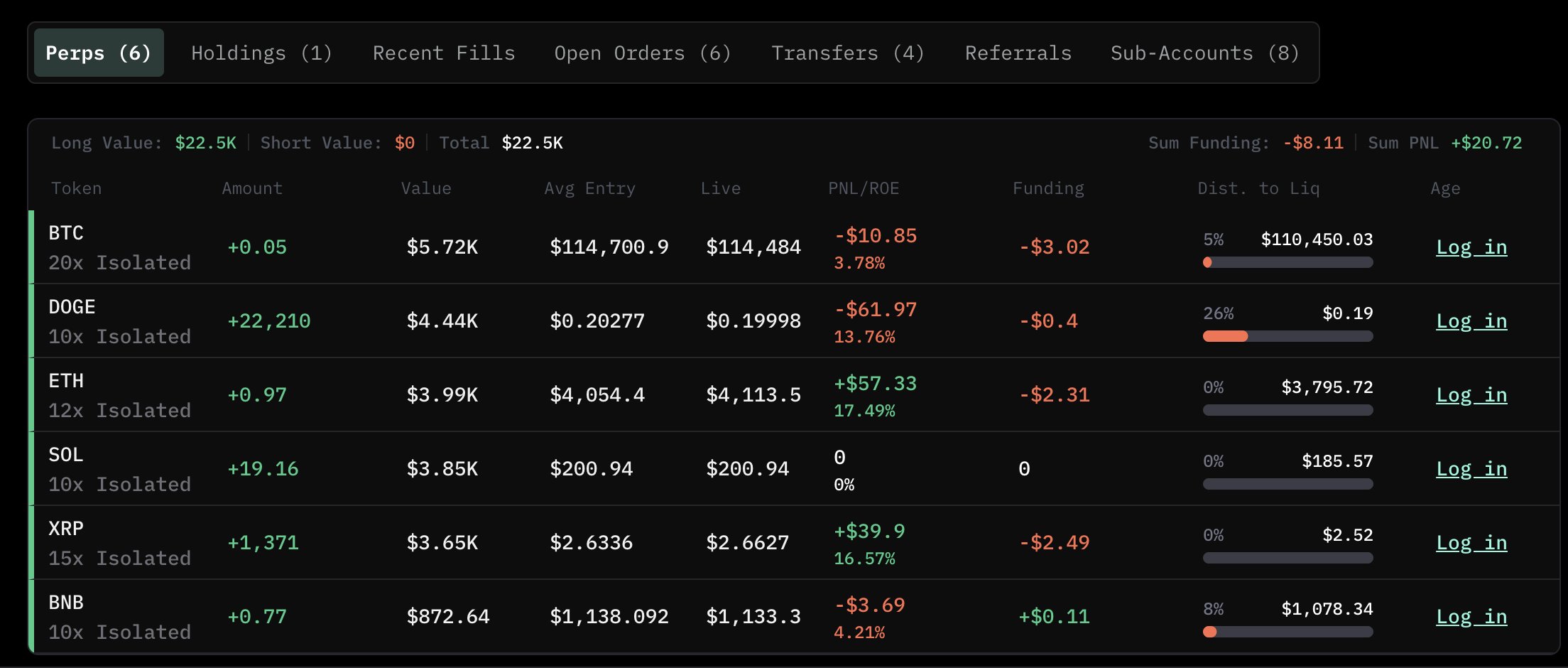Image resolution: width=1568 pixels, height=668 pixels.
Task: Click the Dist. to Liq column header
Action: coord(1258,188)
